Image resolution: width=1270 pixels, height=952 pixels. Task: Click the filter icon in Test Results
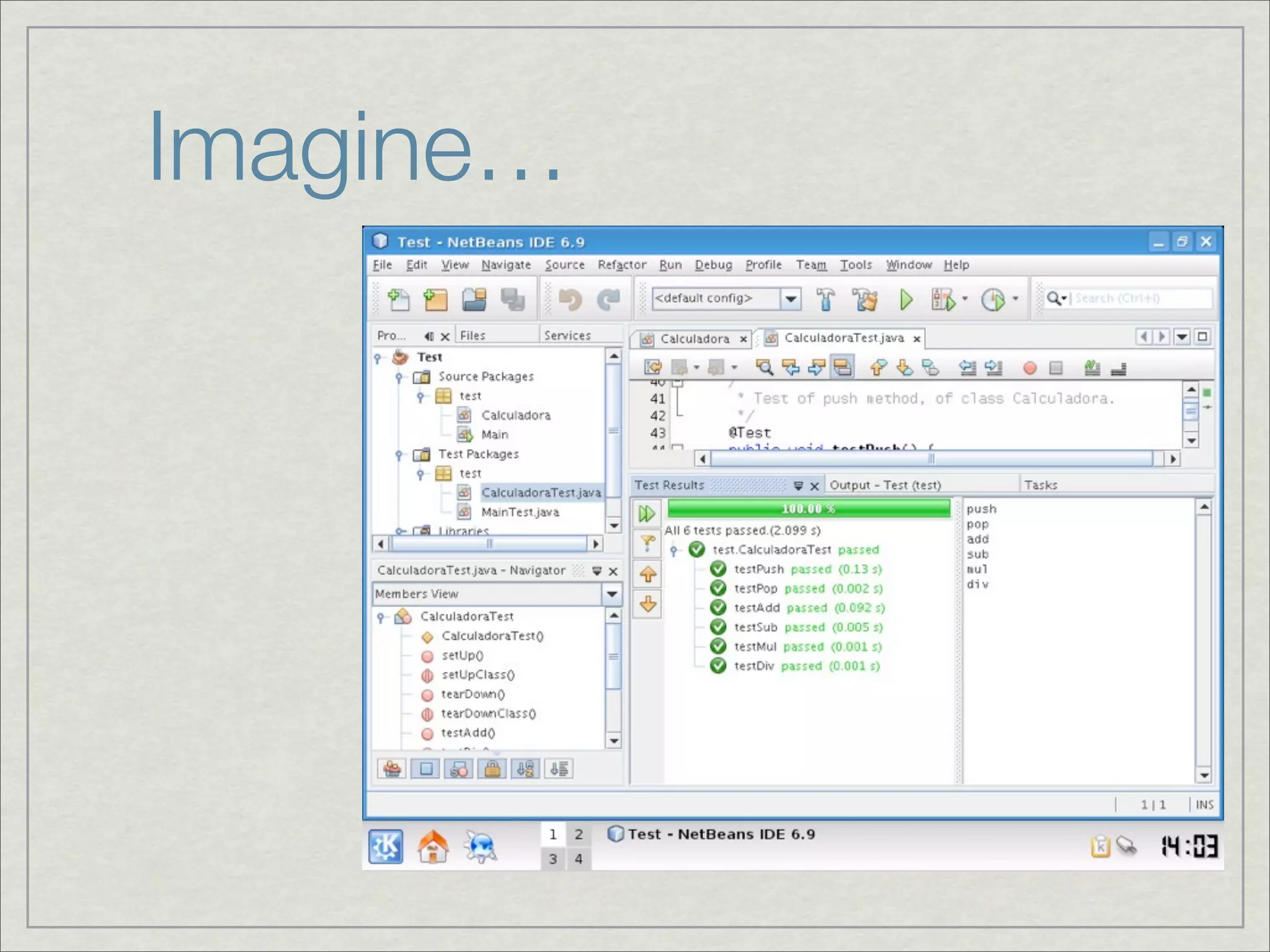tap(647, 544)
